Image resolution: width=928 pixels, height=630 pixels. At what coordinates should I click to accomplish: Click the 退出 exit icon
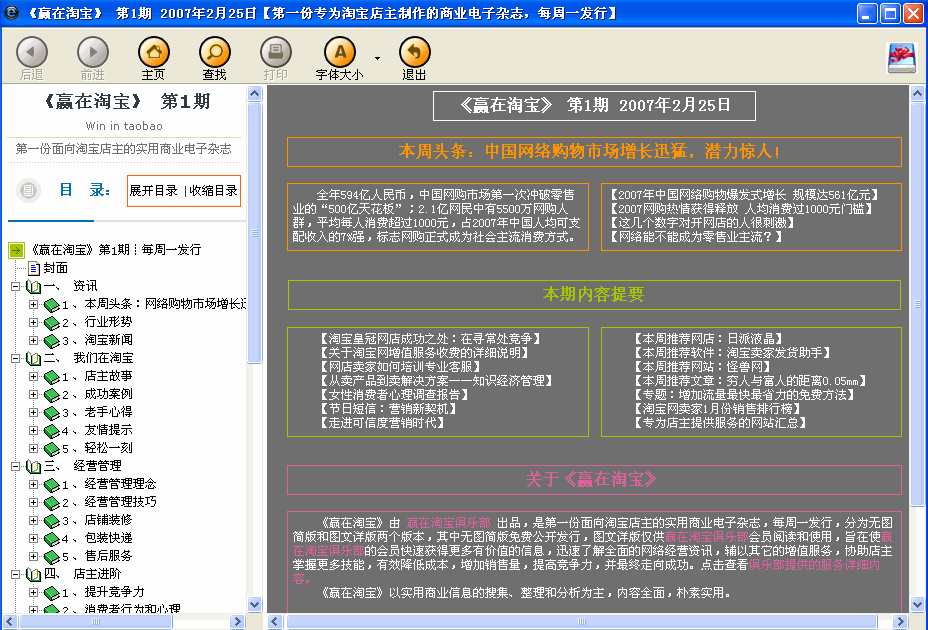[414, 52]
